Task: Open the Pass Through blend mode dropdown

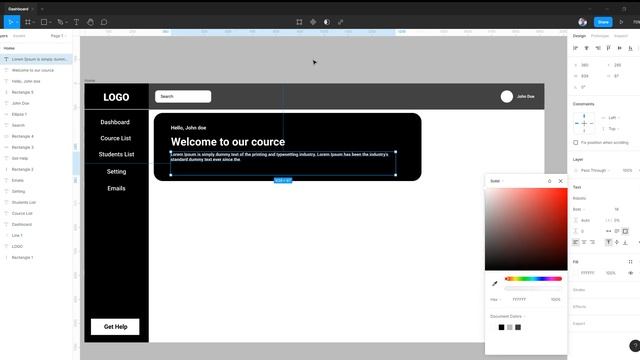Action: [595, 170]
